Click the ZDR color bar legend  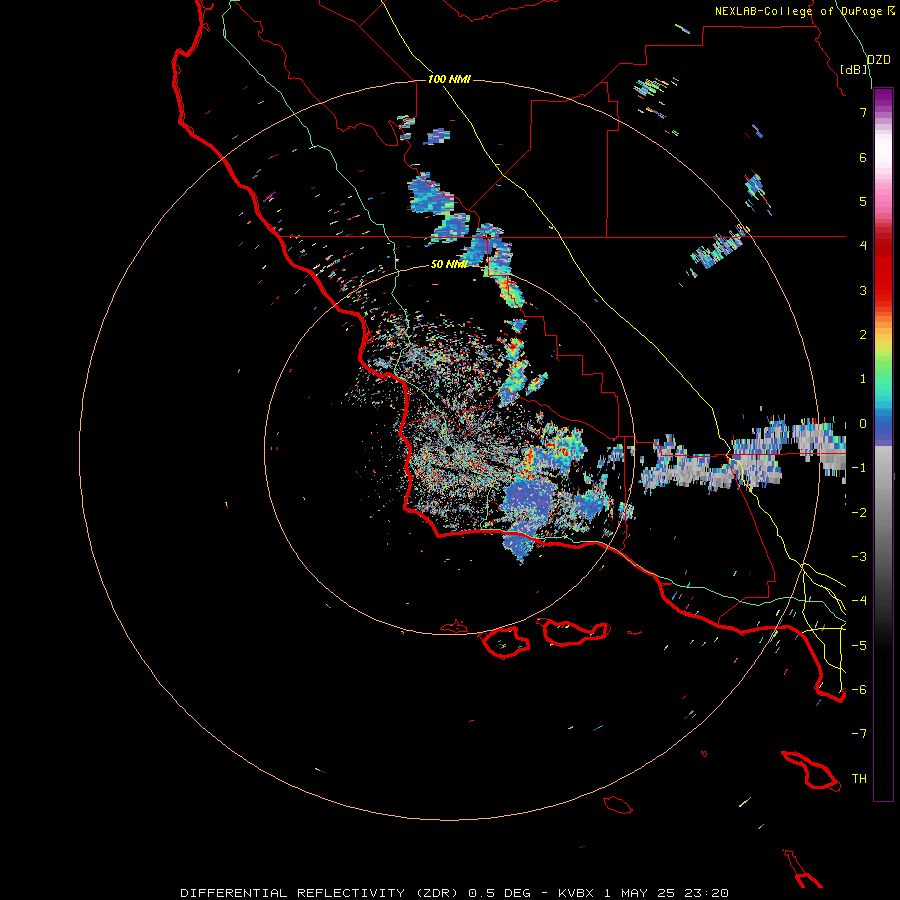click(x=883, y=444)
